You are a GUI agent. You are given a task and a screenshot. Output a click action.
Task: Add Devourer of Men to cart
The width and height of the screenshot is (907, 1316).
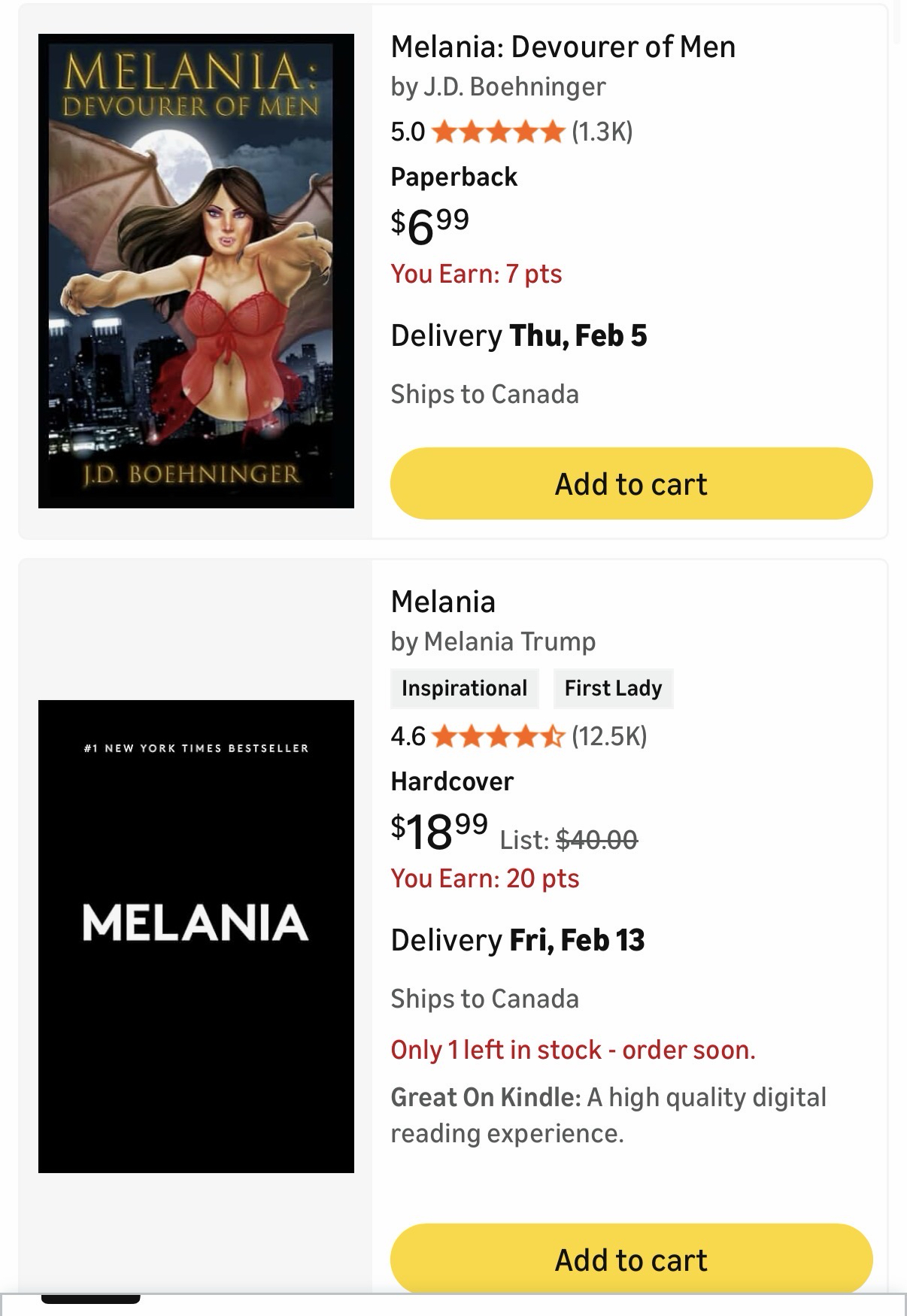[x=631, y=484]
